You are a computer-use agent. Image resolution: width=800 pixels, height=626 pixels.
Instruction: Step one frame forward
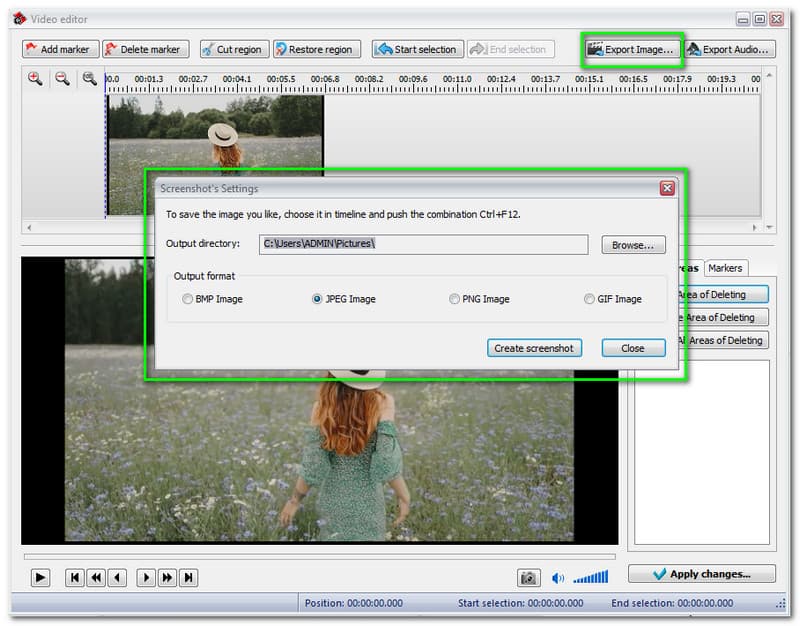tap(146, 577)
